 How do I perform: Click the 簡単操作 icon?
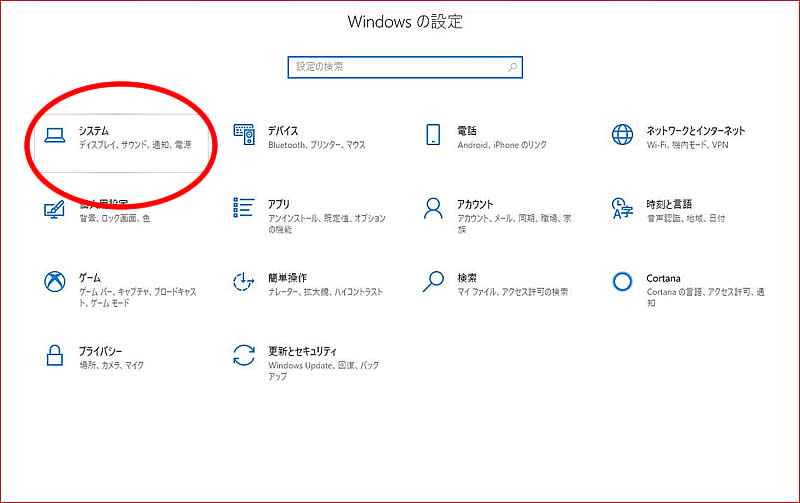(x=244, y=281)
